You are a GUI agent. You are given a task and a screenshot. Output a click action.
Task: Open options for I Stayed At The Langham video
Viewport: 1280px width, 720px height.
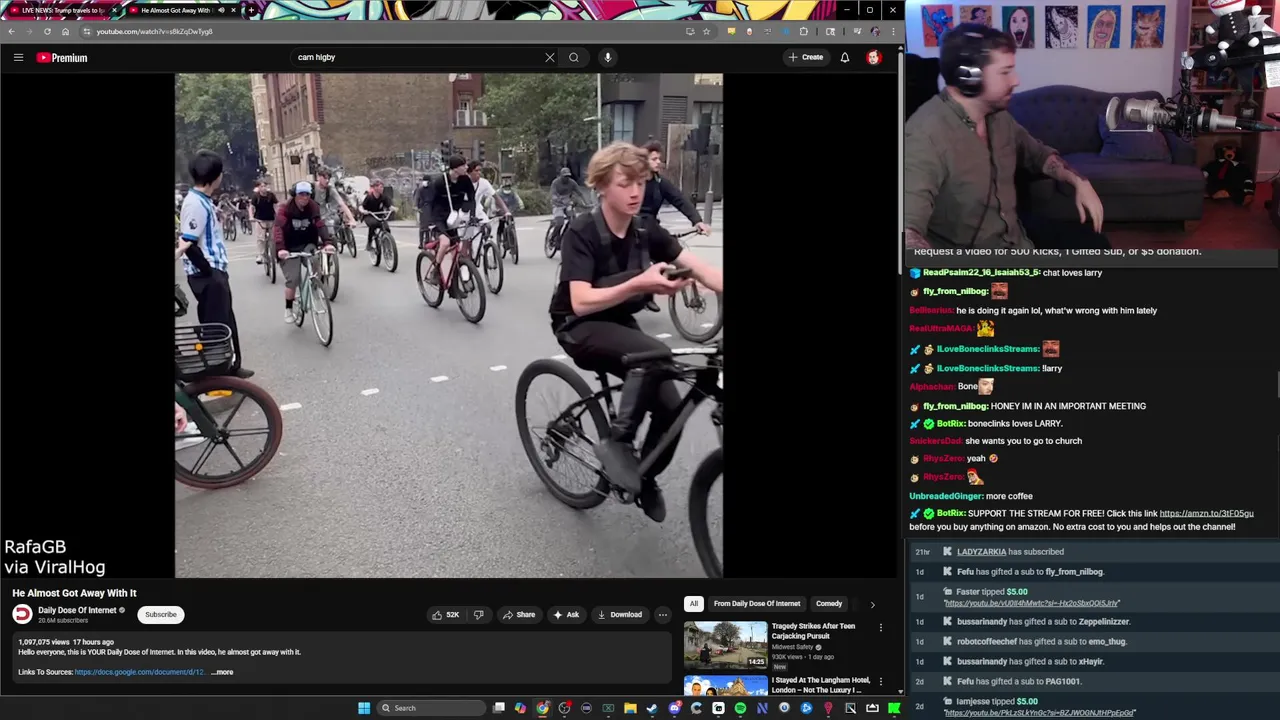pos(881,681)
